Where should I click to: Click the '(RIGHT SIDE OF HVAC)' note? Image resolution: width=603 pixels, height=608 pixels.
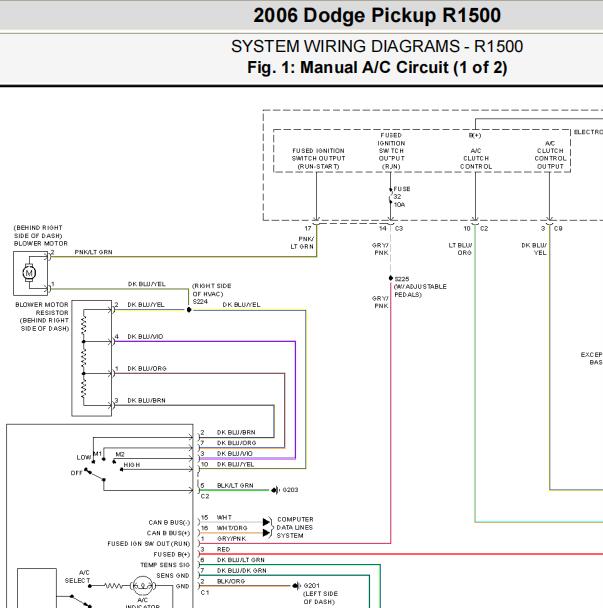click(x=212, y=290)
